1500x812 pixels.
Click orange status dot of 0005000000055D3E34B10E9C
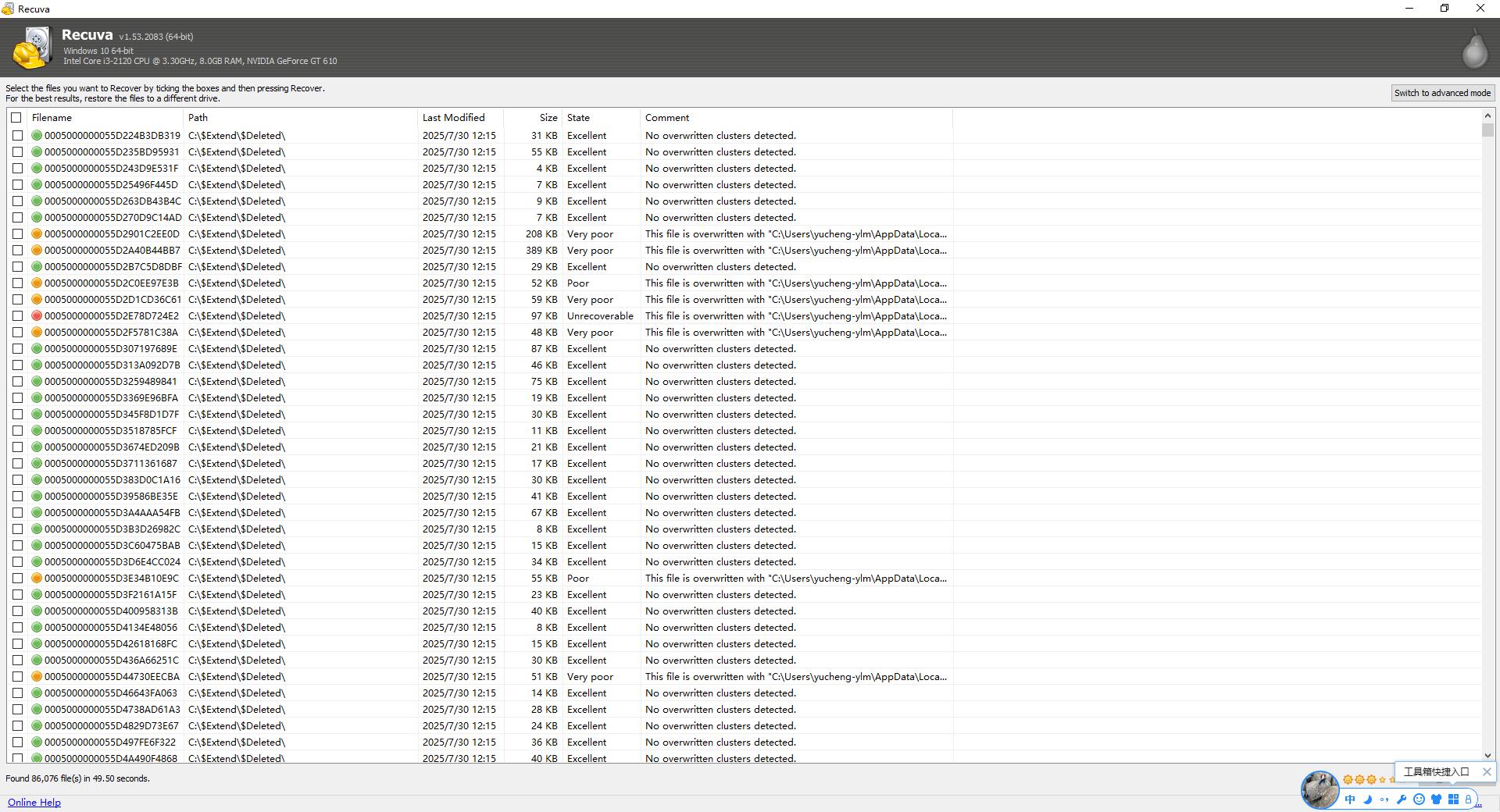coord(37,578)
